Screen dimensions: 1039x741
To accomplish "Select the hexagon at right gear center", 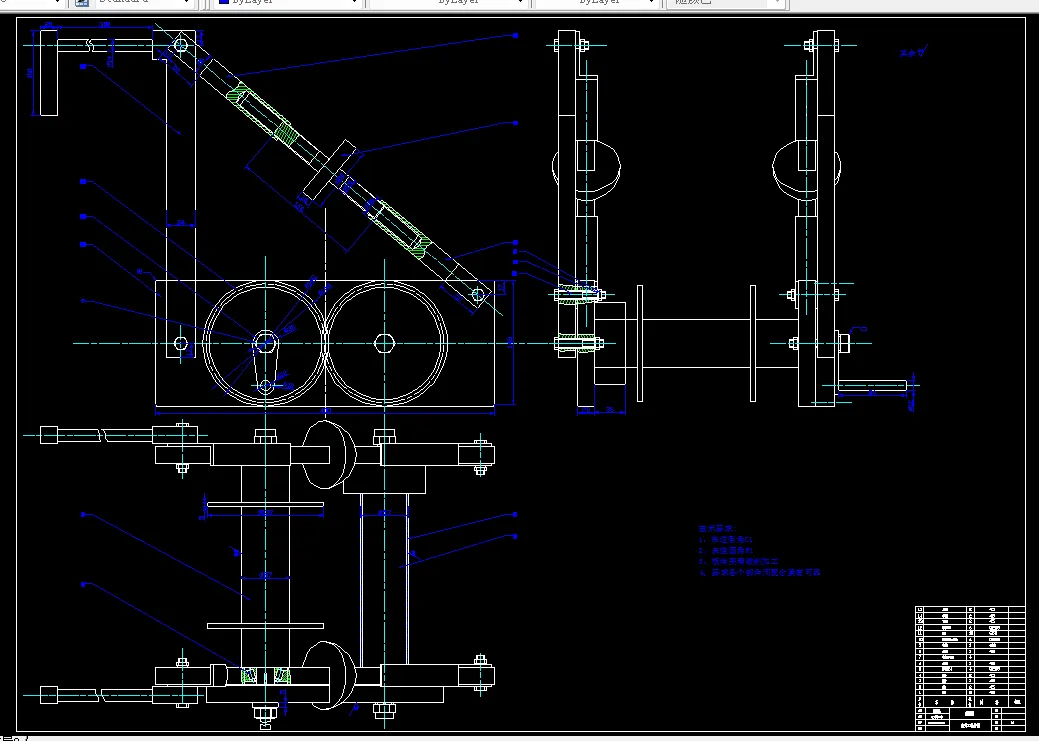I will point(384,343).
